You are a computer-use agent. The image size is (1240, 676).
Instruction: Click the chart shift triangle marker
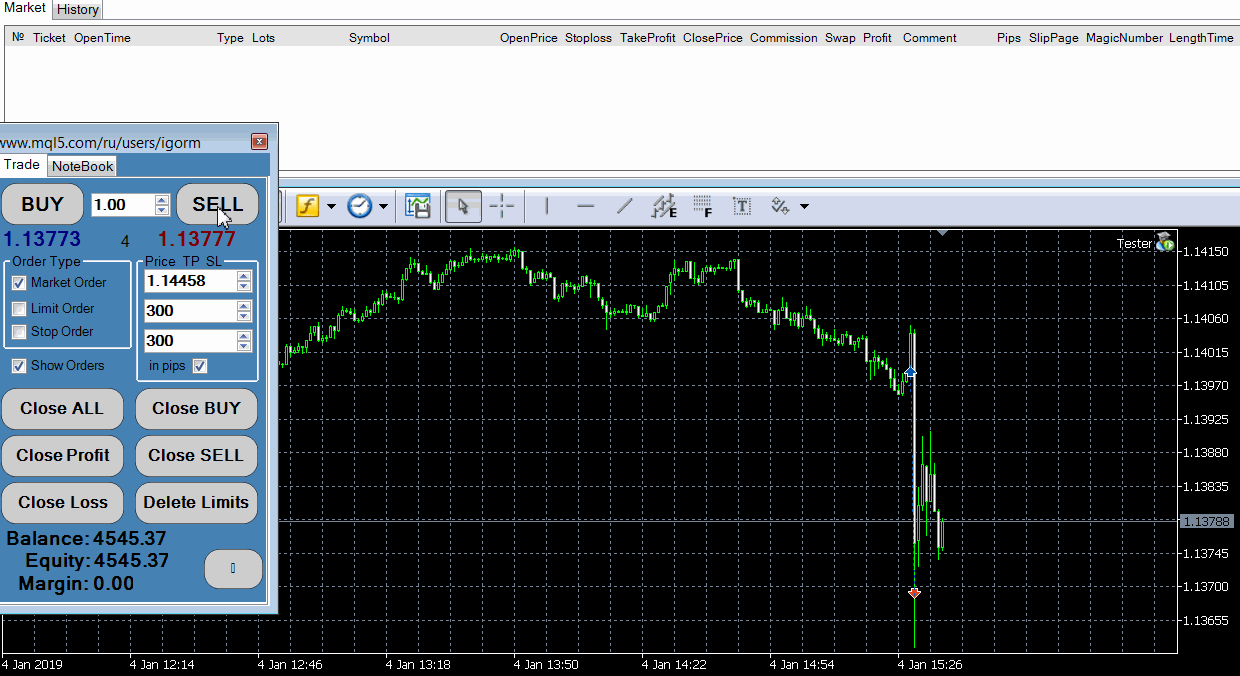(x=942, y=232)
